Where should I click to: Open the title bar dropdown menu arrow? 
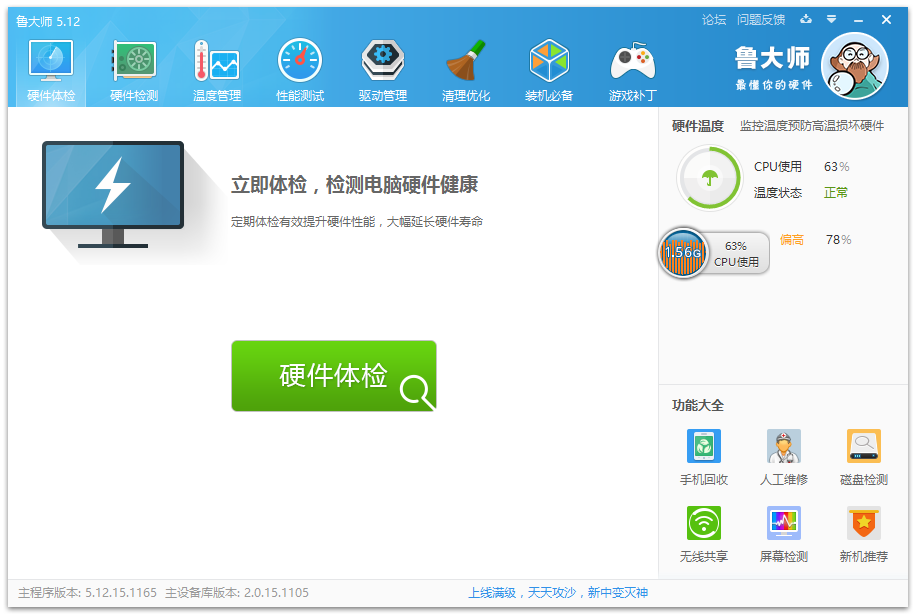[831, 19]
